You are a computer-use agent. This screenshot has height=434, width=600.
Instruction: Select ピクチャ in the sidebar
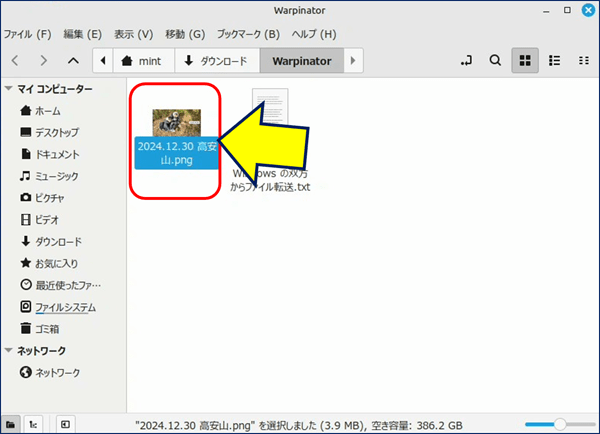(50, 198)
